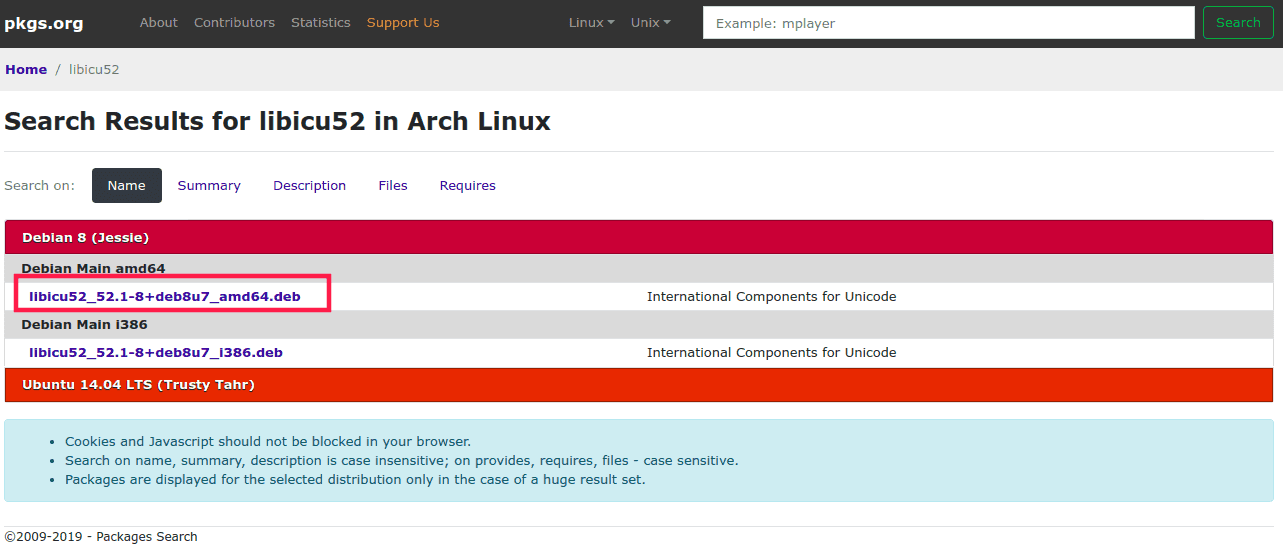Go to the Contributors page
Image resolution: width=1283 pixels, height=557 pixels.
234,23
